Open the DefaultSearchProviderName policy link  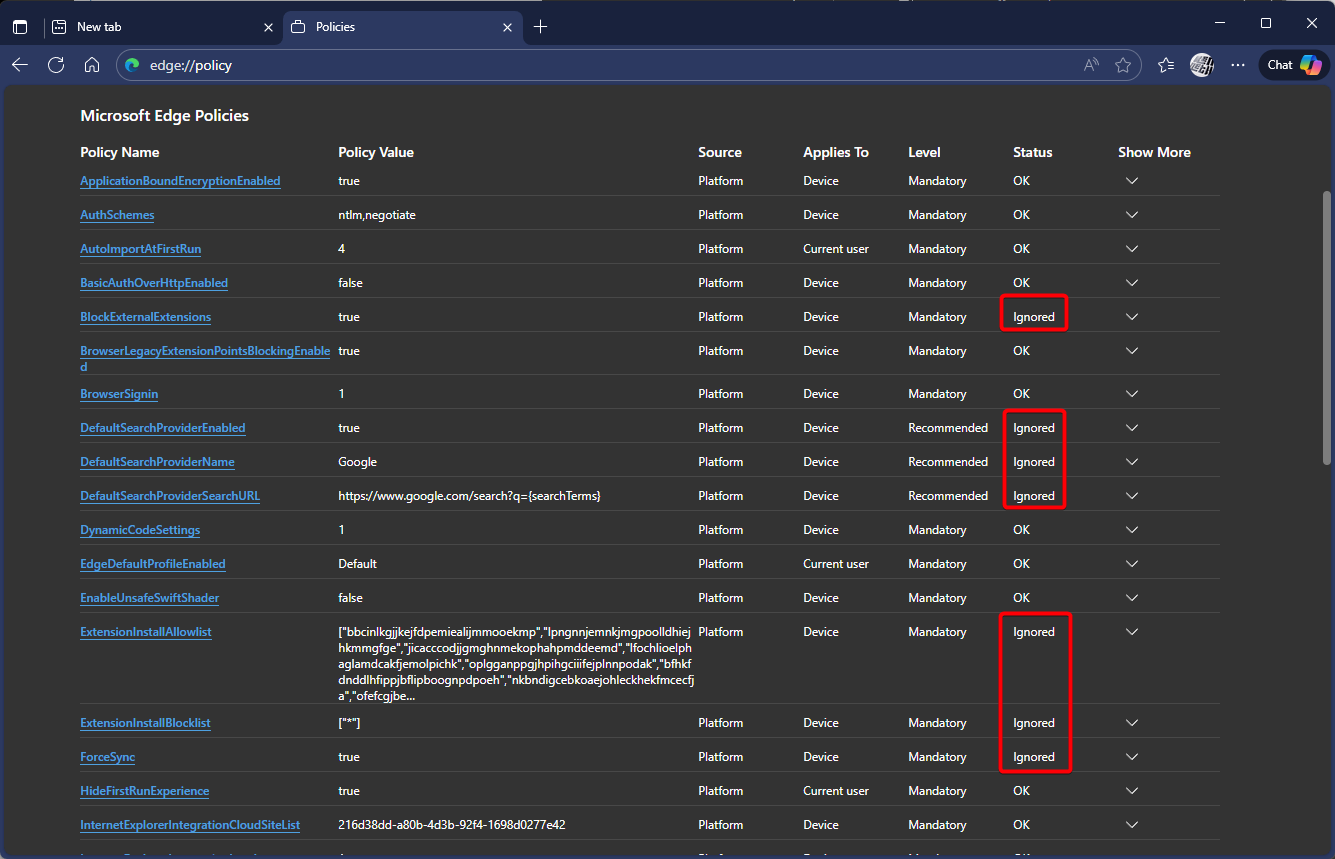pyautogui.click(x=157, y=462)
